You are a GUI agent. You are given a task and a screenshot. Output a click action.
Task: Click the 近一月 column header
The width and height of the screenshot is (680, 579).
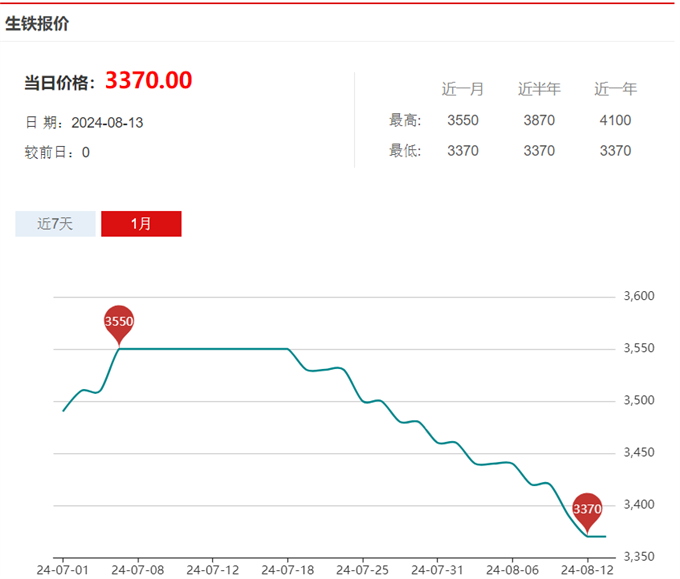[x=463, y=89]
